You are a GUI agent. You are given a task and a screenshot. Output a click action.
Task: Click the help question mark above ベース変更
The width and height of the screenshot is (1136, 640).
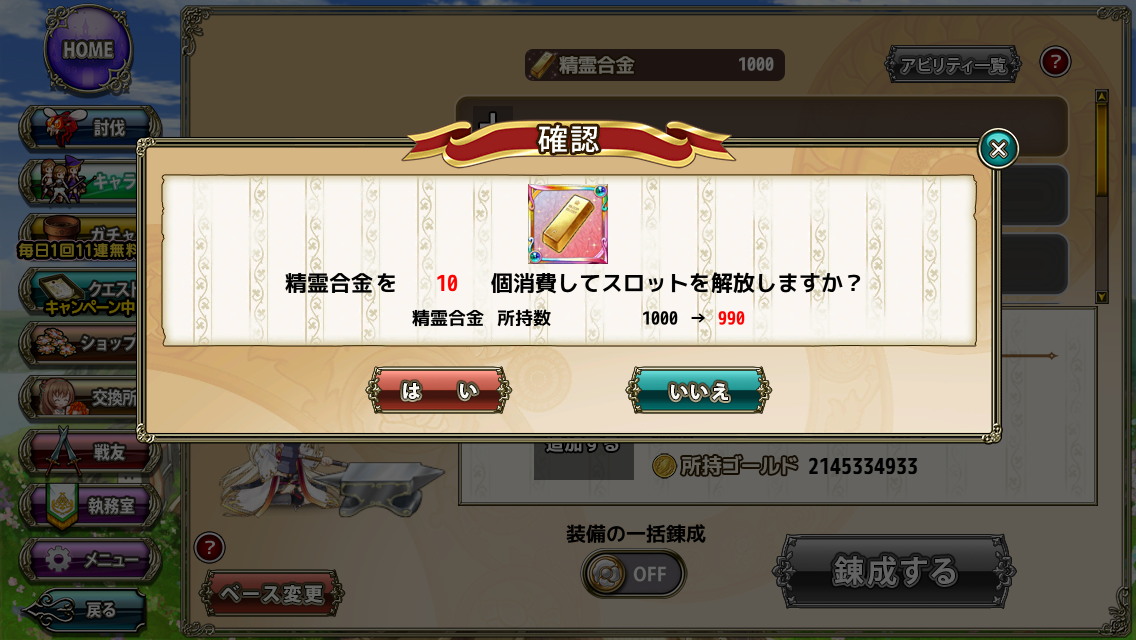pyautogui.click(x=209, y=547)
